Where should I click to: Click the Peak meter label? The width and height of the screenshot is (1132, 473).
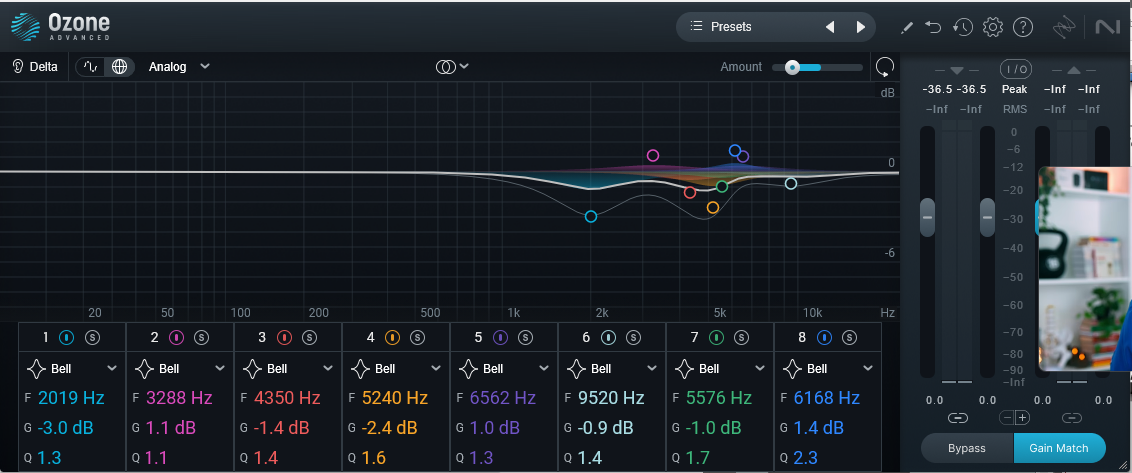pos(1014,90)
